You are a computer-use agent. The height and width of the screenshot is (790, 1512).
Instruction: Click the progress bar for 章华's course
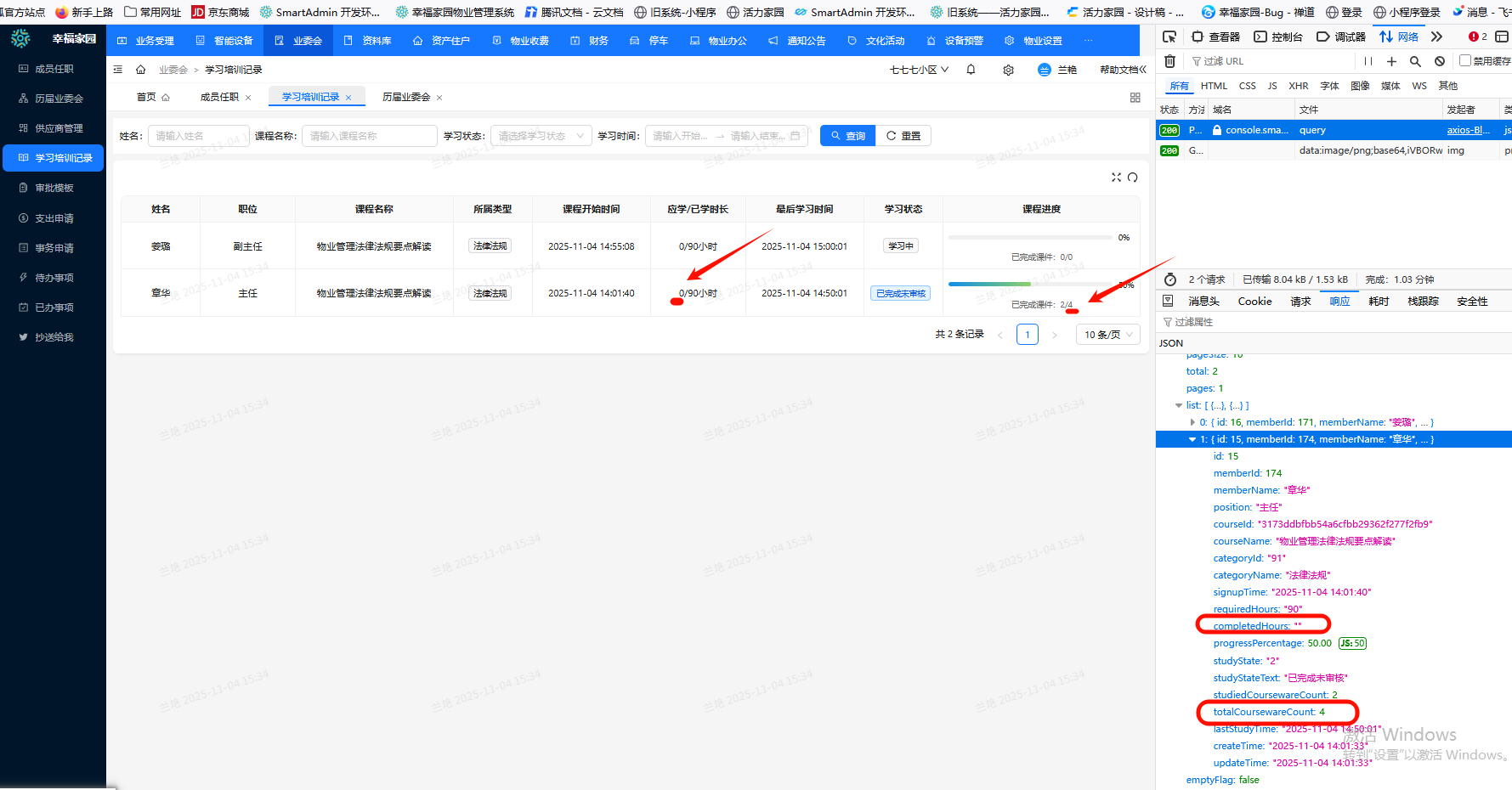click(x=1029, y=285)
